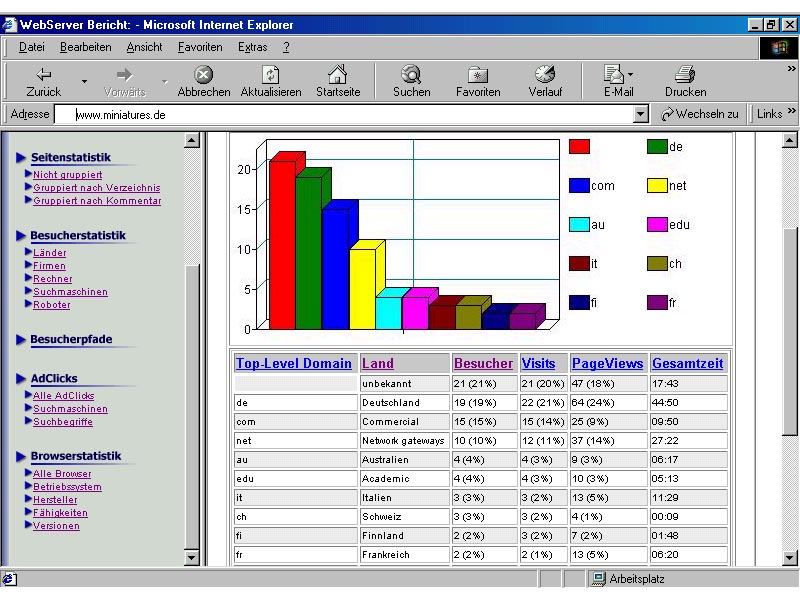Screen dimensions: 800x600
Task: Open the Favoriten folder icon
Action: [478, 75]
